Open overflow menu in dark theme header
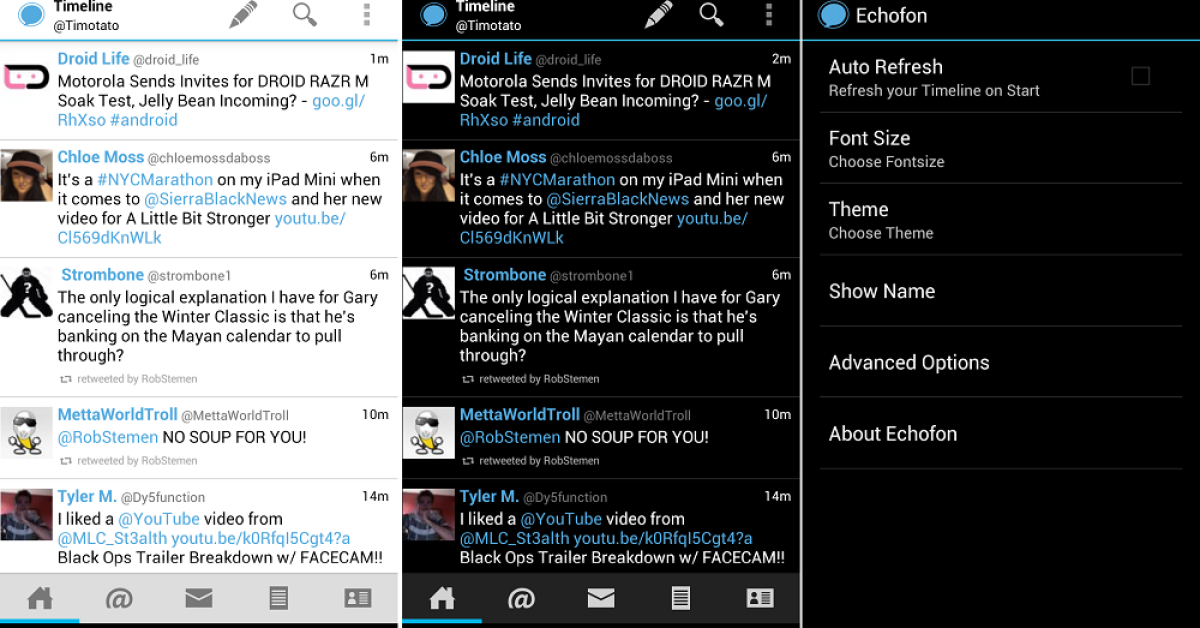 pos(768,14)
